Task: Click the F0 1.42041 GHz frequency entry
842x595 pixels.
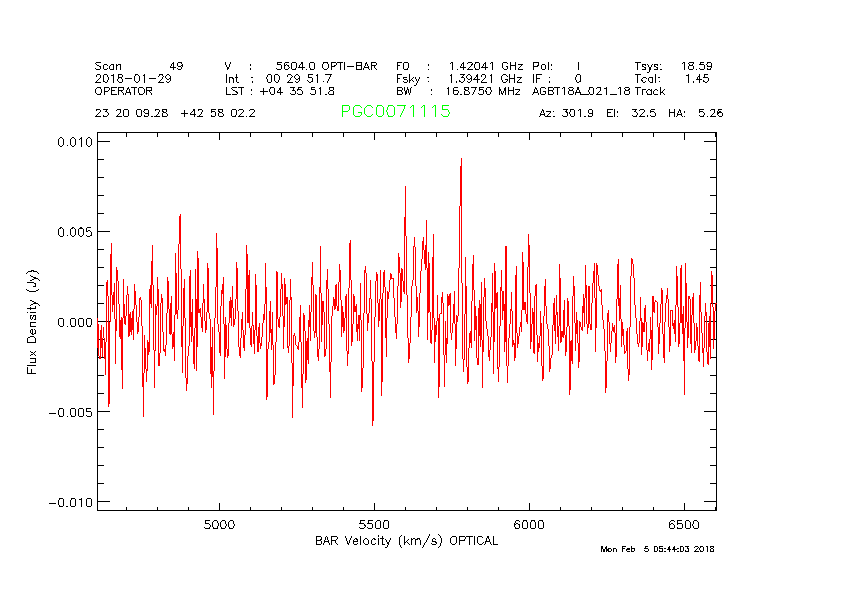Action: coord(460,66)
